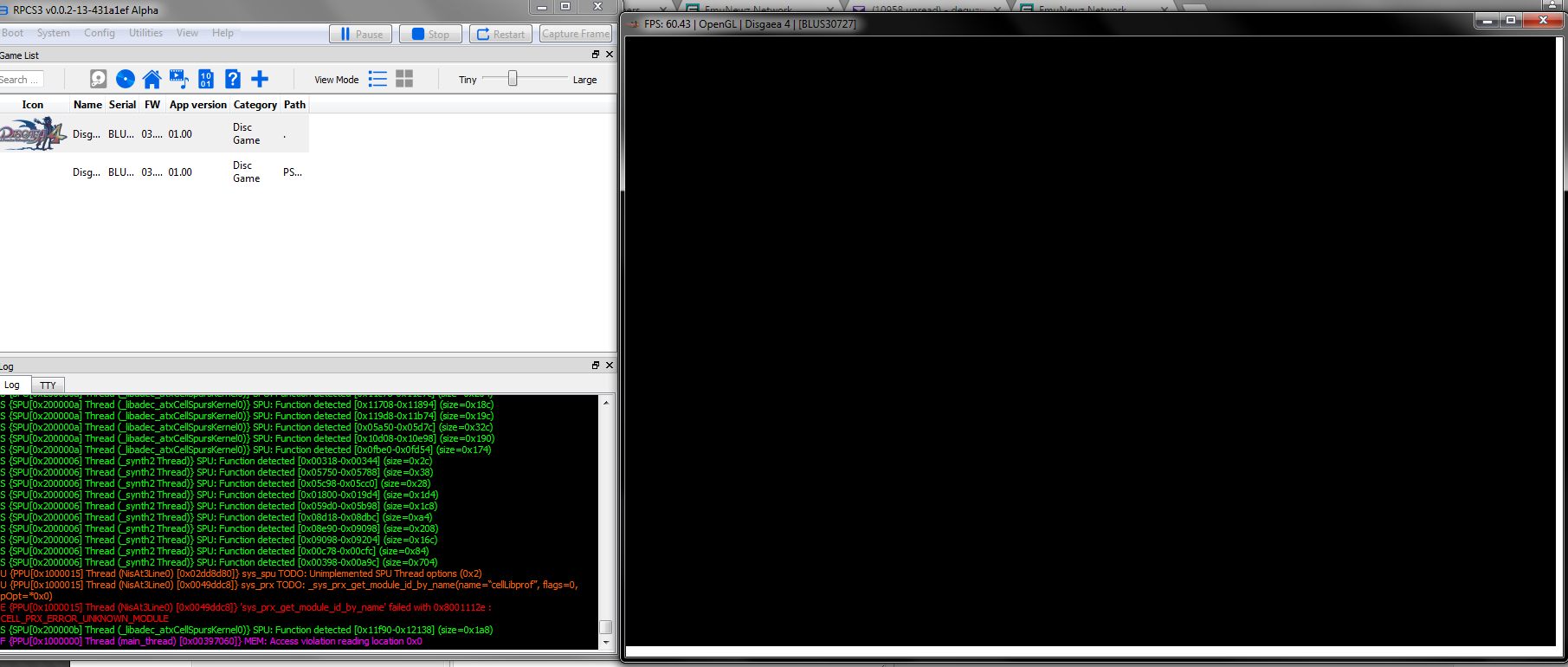Click the binary 1001 game data icon

tap(206, 80)
